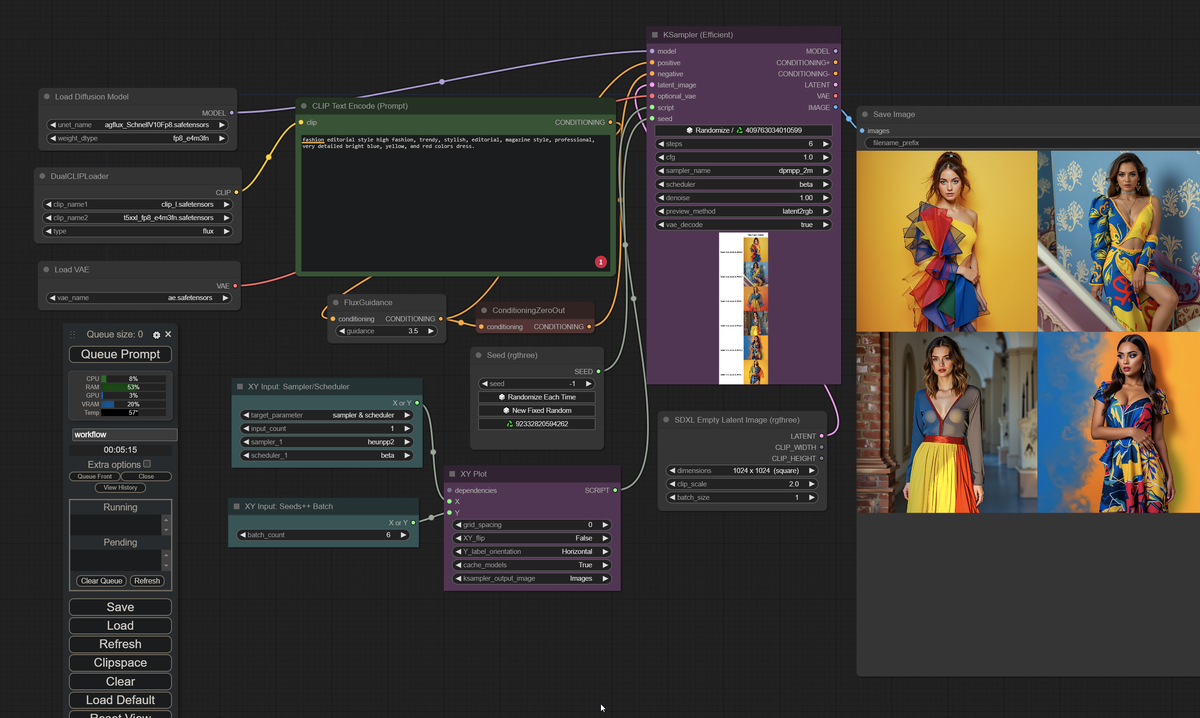The width and height of the screenshot is (1200, 718).
Task: Open preview_method dropdown showing latent2rgb
Action: click(743, 211)
